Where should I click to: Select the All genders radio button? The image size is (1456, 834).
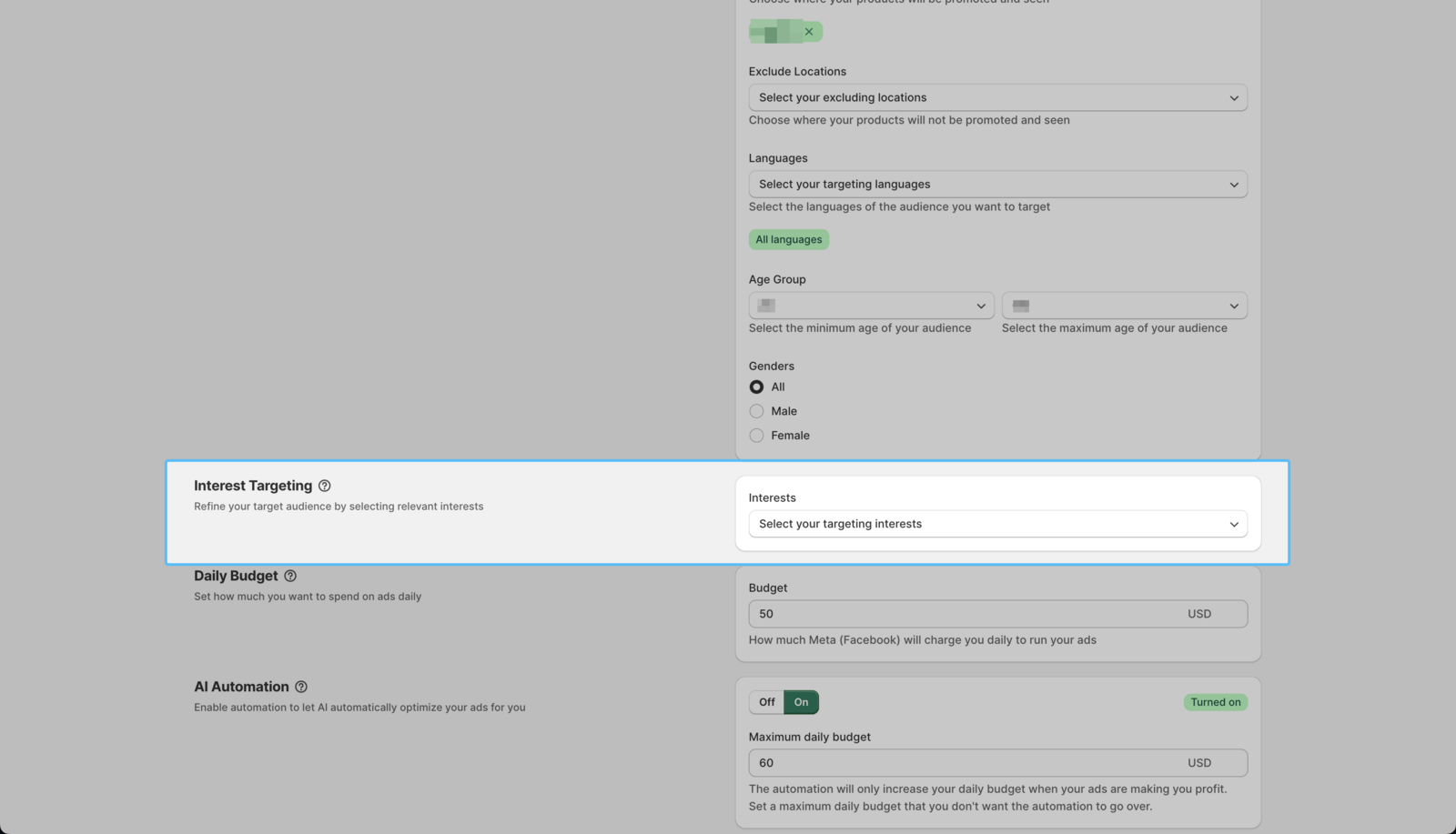click(756, 387)
